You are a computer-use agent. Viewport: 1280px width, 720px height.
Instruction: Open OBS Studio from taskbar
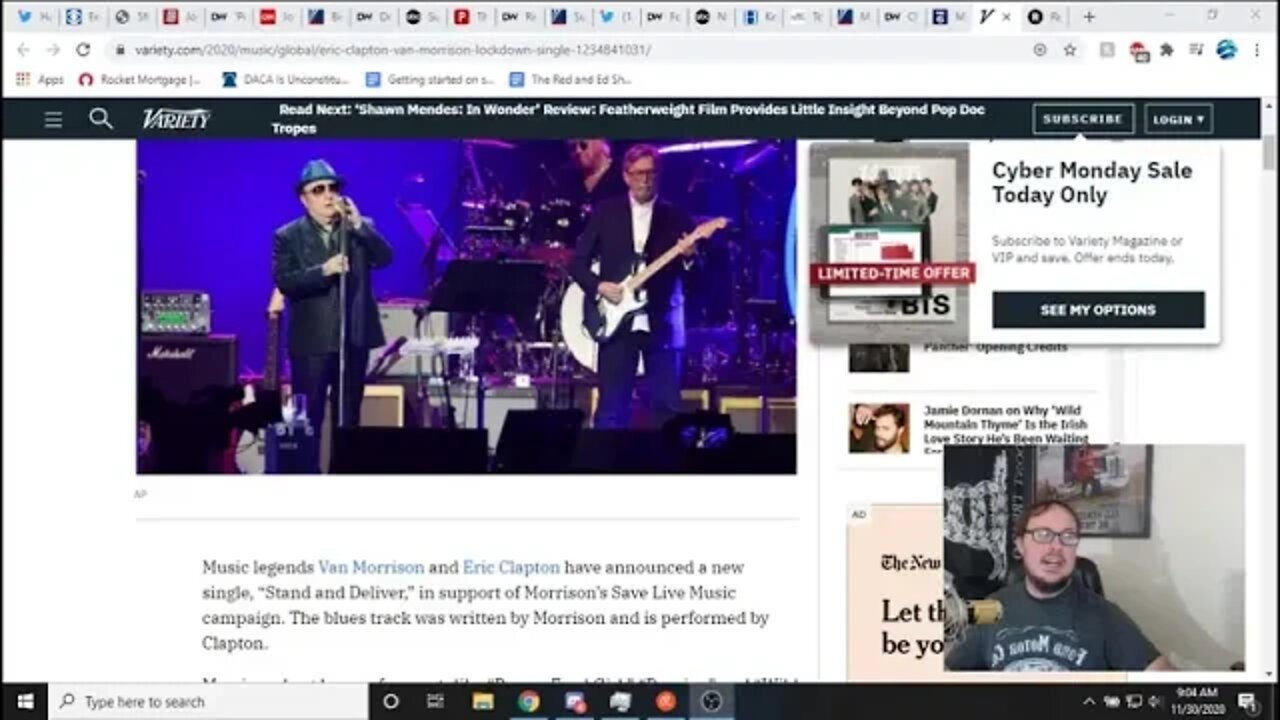[711, 701]
